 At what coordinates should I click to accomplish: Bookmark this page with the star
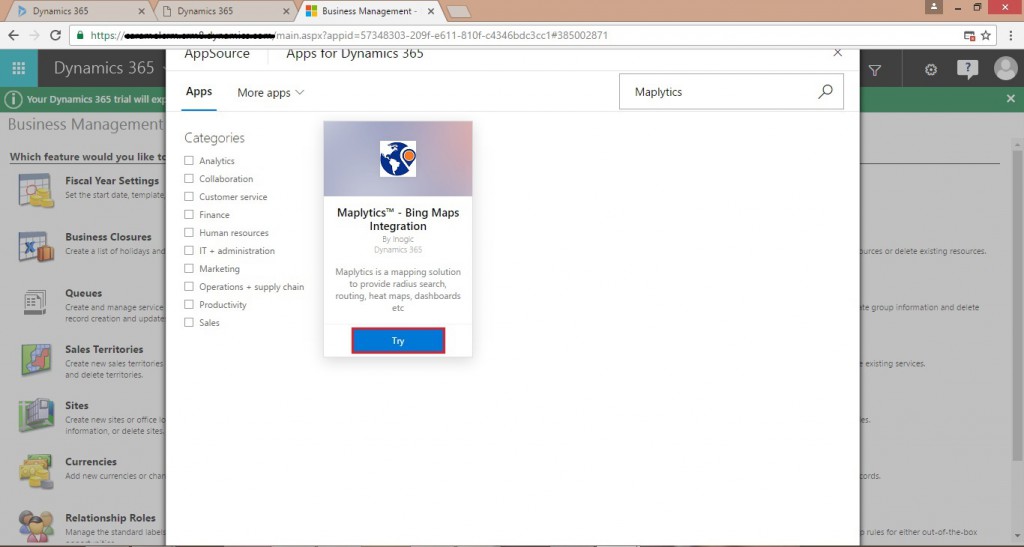tap(986, 35)
